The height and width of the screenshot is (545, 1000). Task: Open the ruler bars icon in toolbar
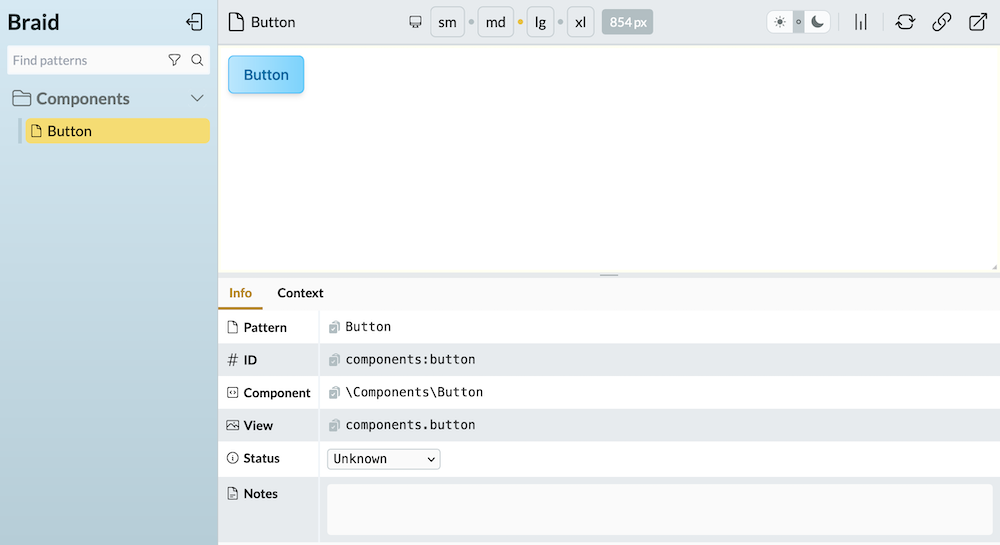[860, 22]
